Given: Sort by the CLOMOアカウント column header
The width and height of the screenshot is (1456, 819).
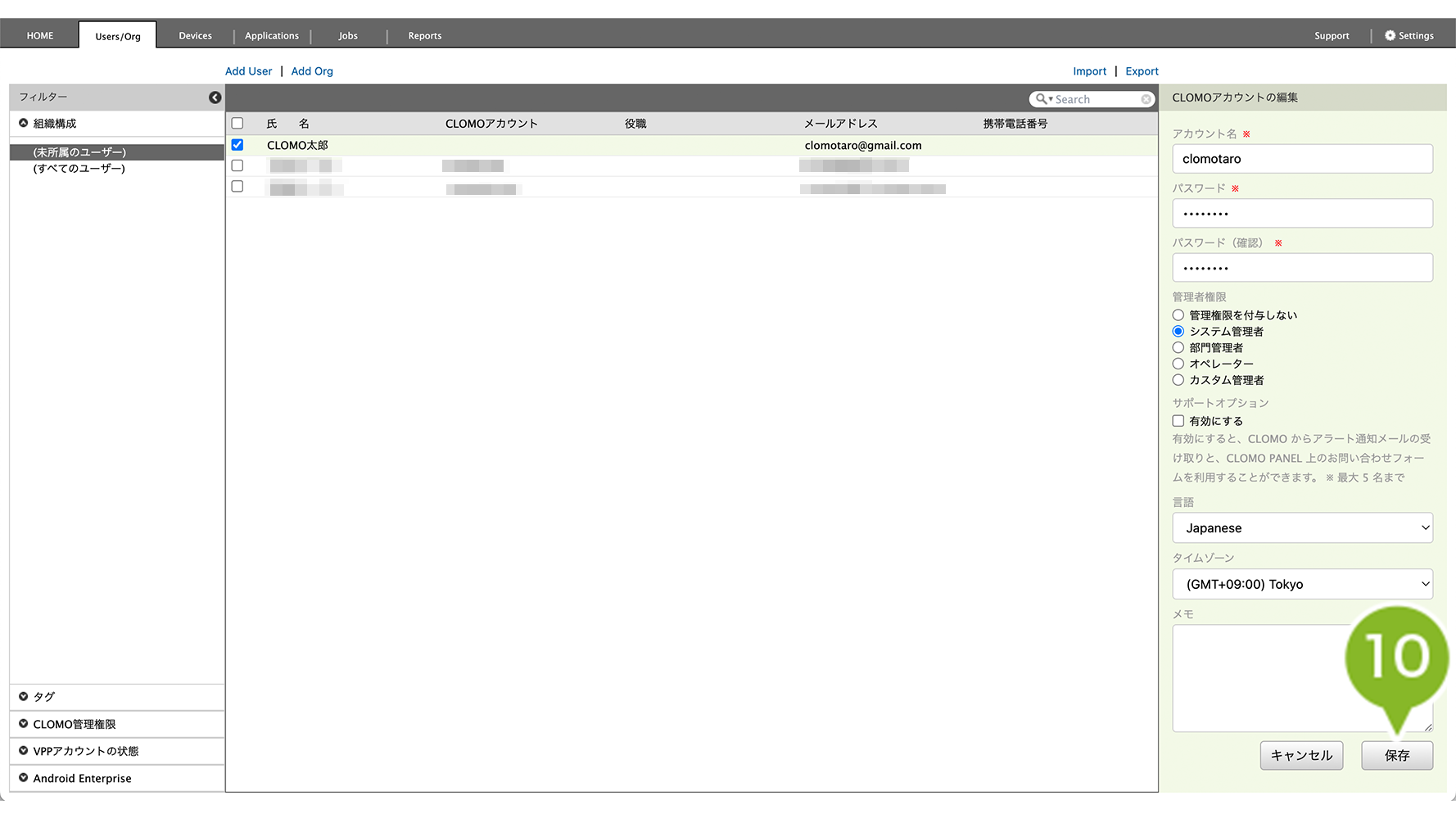Looking at the screenshot, I should (491, 124).
